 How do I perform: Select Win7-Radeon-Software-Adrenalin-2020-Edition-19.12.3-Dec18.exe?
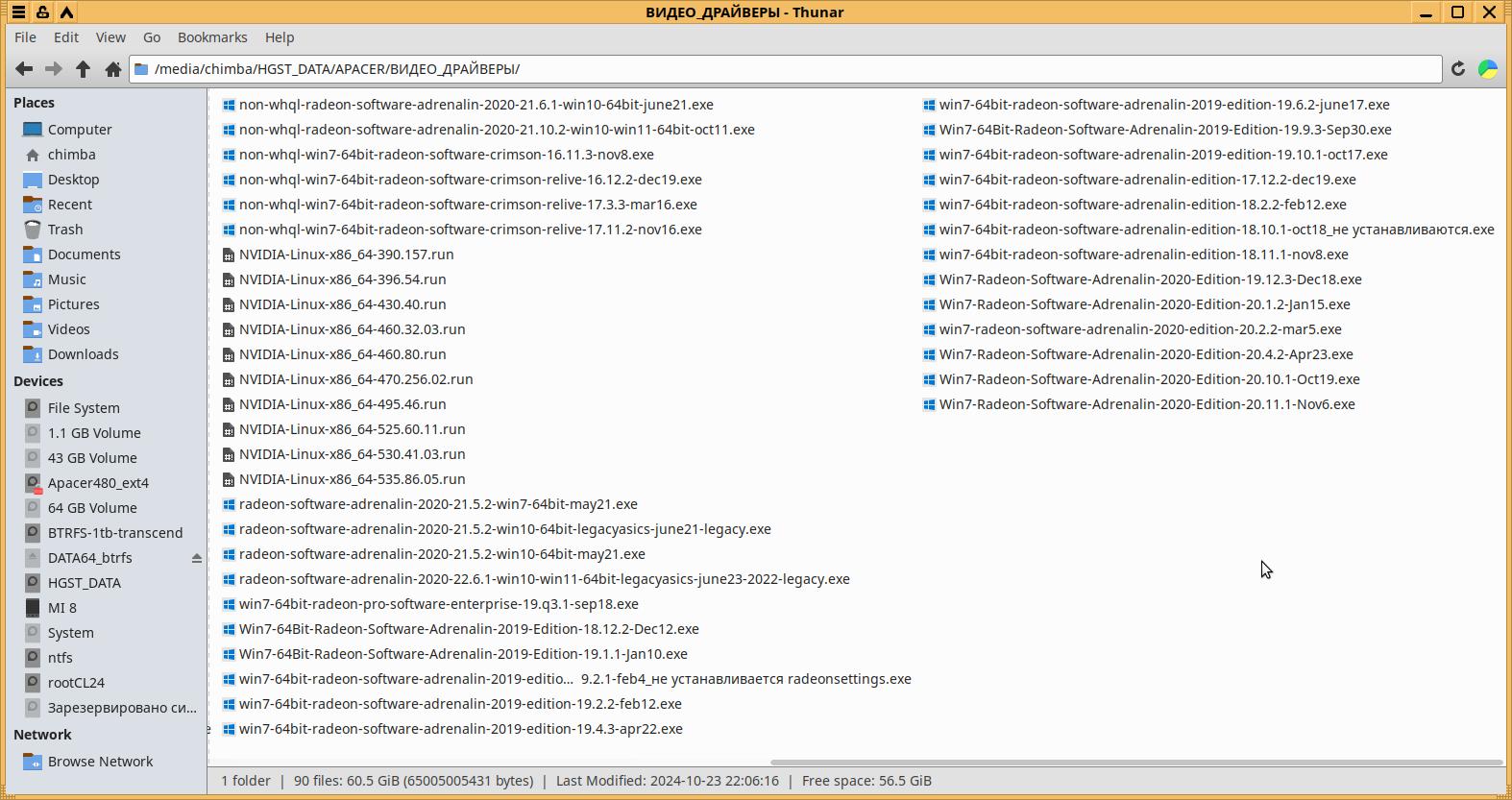coord(1151,279)
